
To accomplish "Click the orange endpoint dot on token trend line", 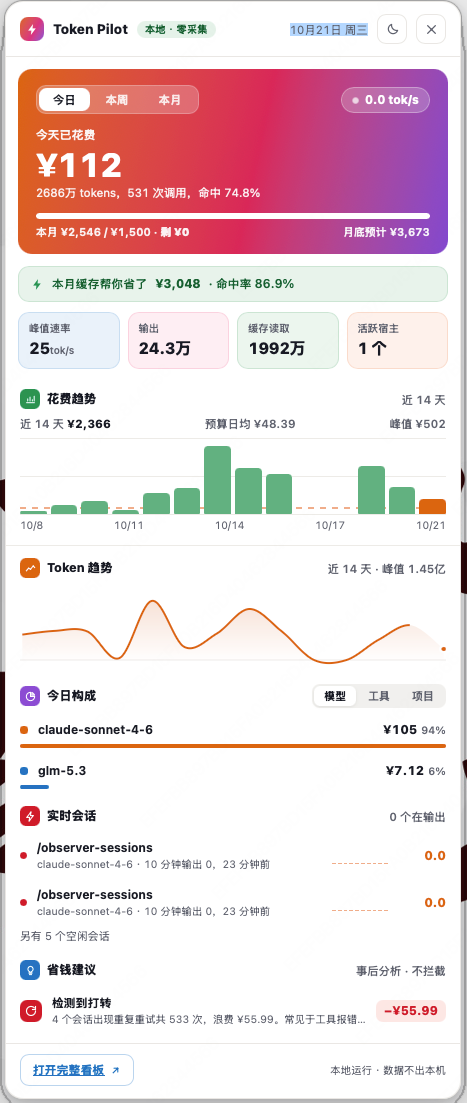I will click(x=444, y=649).
